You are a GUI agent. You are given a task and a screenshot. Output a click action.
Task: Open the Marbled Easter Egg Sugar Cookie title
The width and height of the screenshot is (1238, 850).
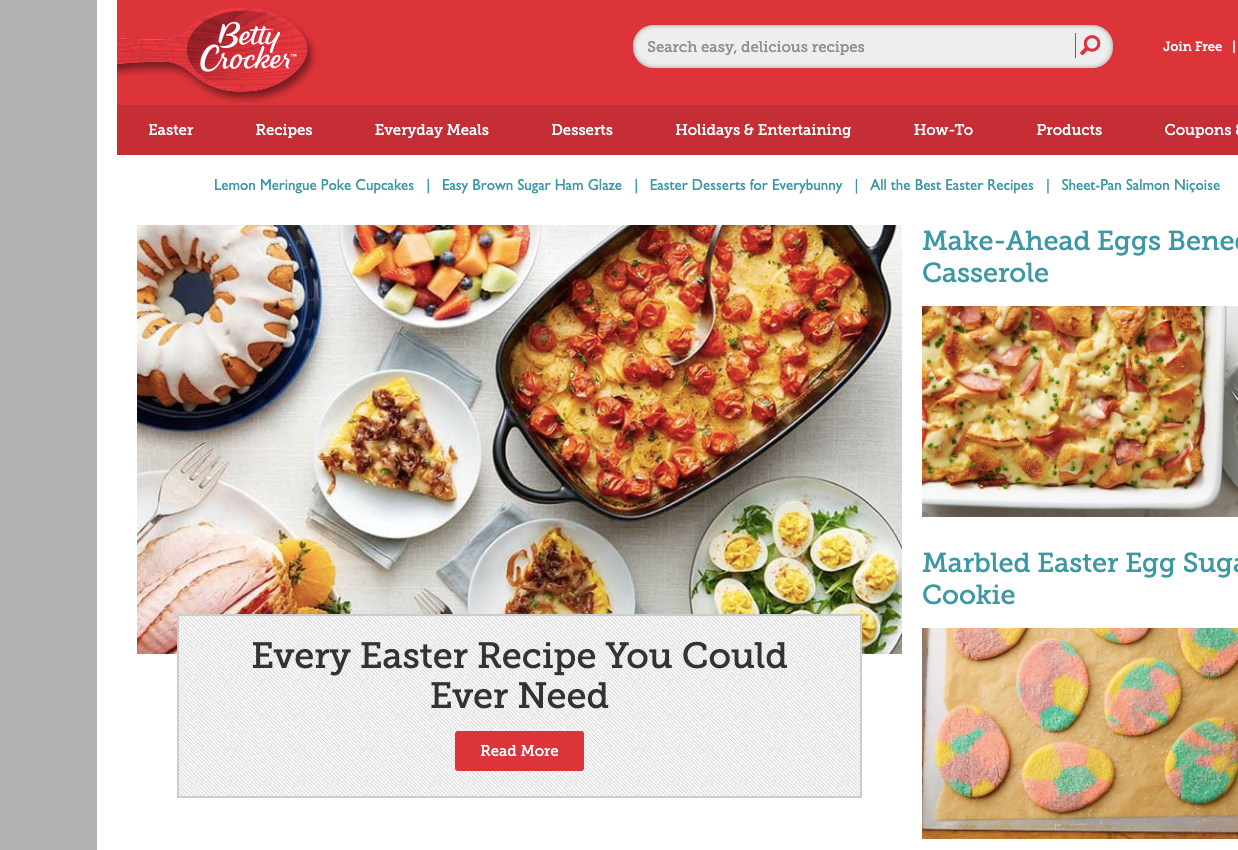pos(1080,578)
